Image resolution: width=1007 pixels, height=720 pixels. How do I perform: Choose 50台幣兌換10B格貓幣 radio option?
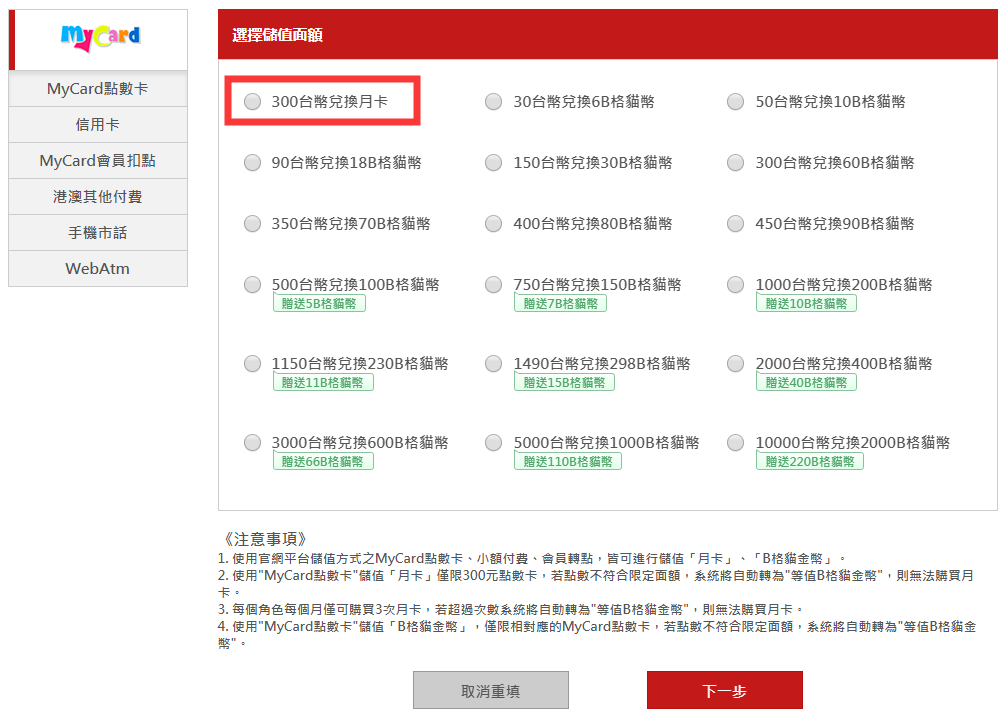[x=735, y=101]
